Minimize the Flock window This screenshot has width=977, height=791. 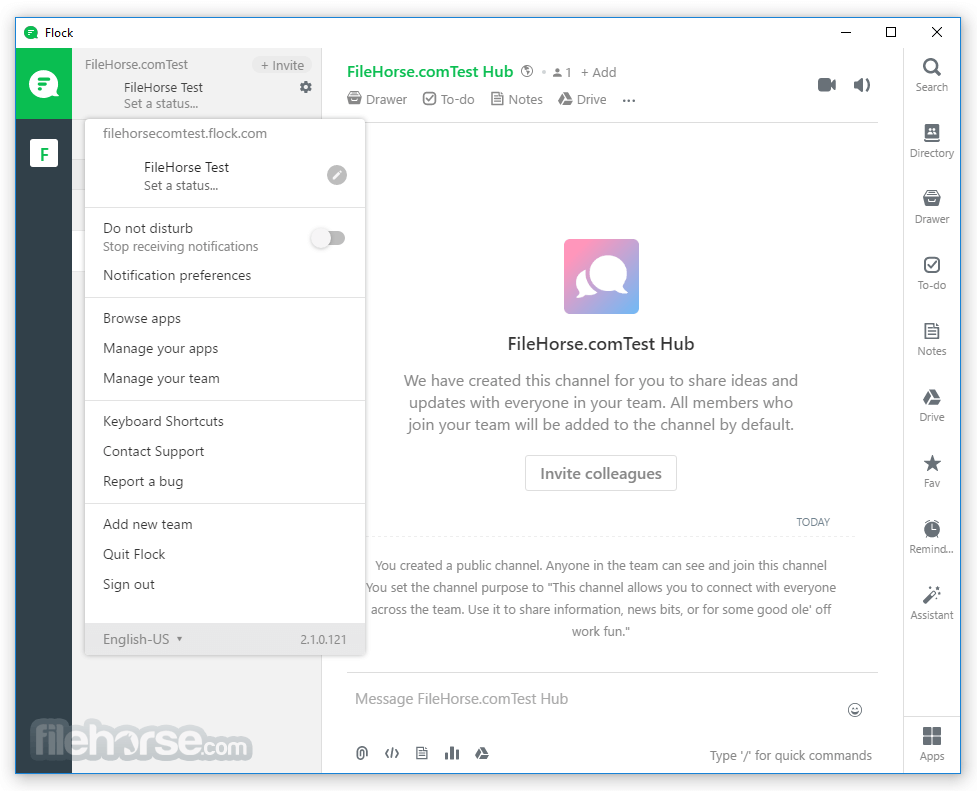pos(846,32)
